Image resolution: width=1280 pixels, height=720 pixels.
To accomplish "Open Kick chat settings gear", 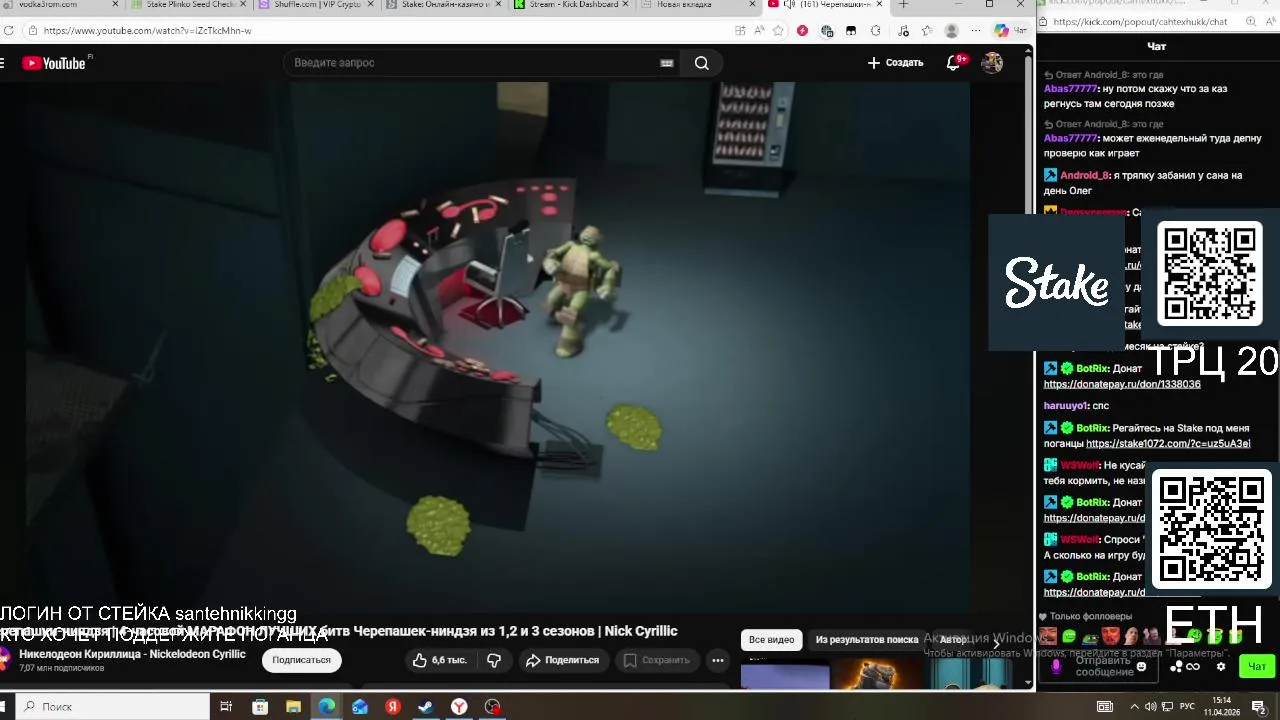I will coord(1221,666).
